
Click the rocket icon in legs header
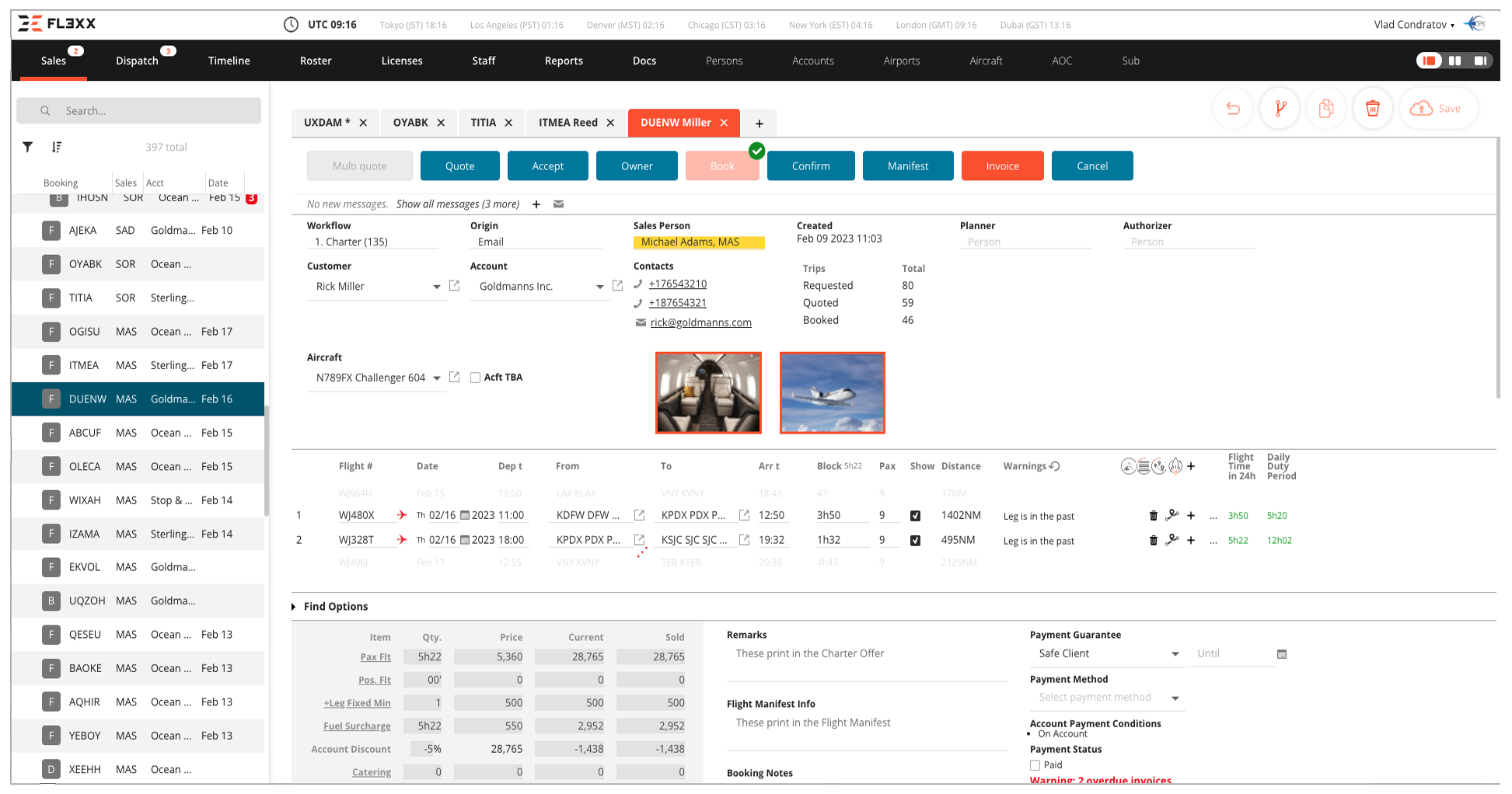(1175, 466)
